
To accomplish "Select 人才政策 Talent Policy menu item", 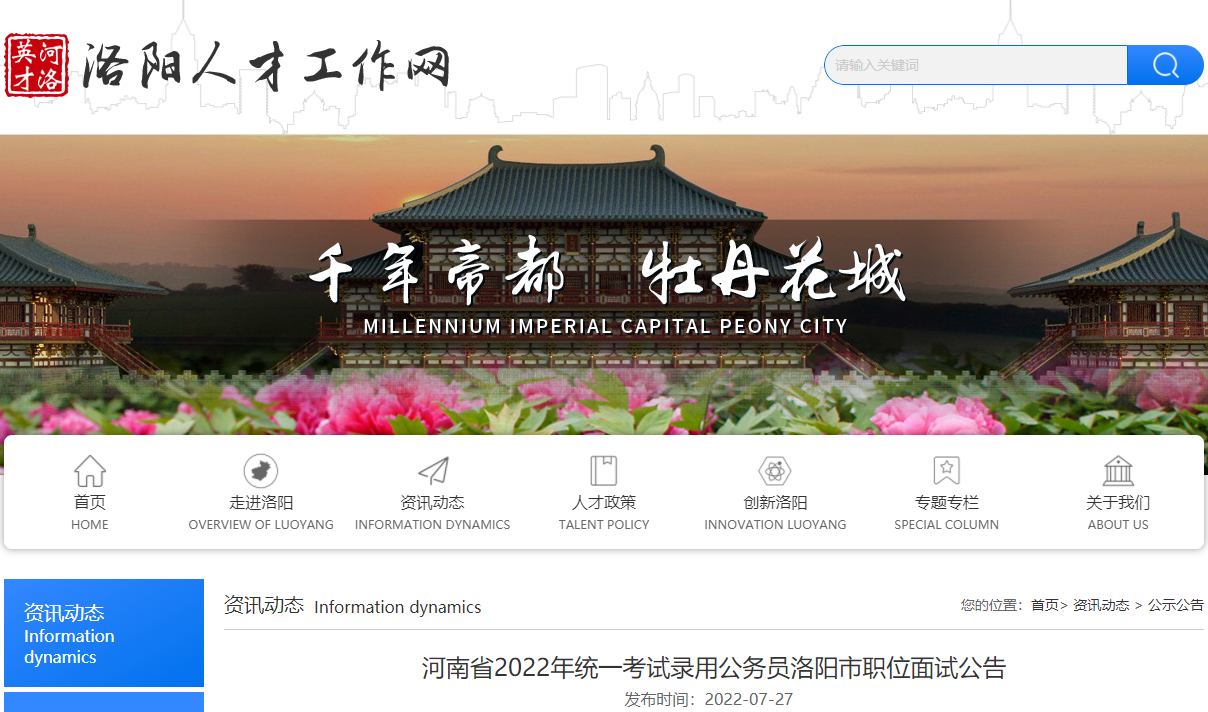I will (x=604, y=512).
